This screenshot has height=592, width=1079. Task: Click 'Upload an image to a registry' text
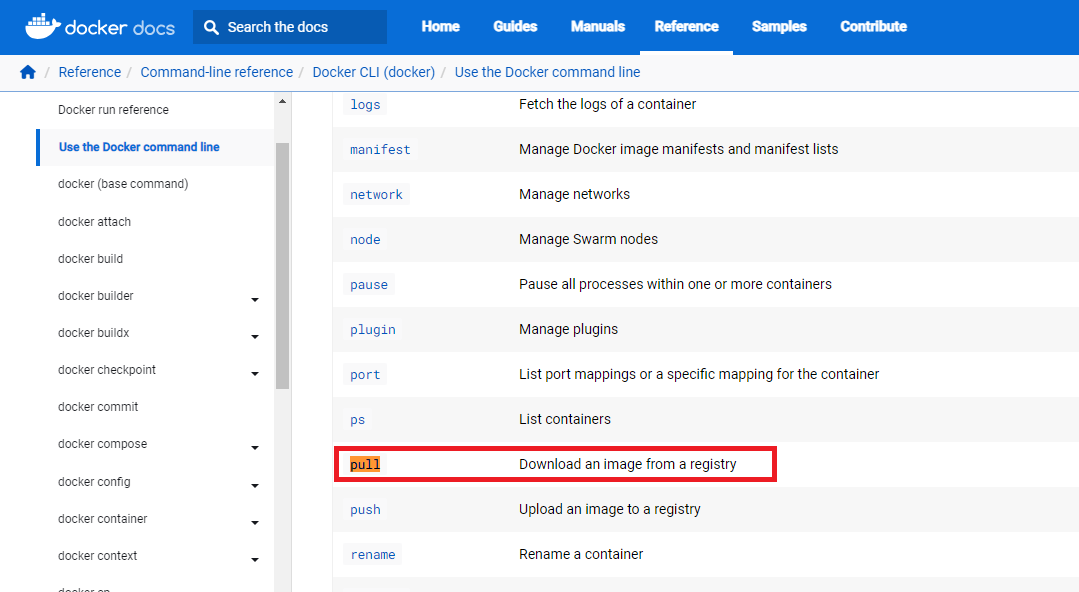coord(610,509)
